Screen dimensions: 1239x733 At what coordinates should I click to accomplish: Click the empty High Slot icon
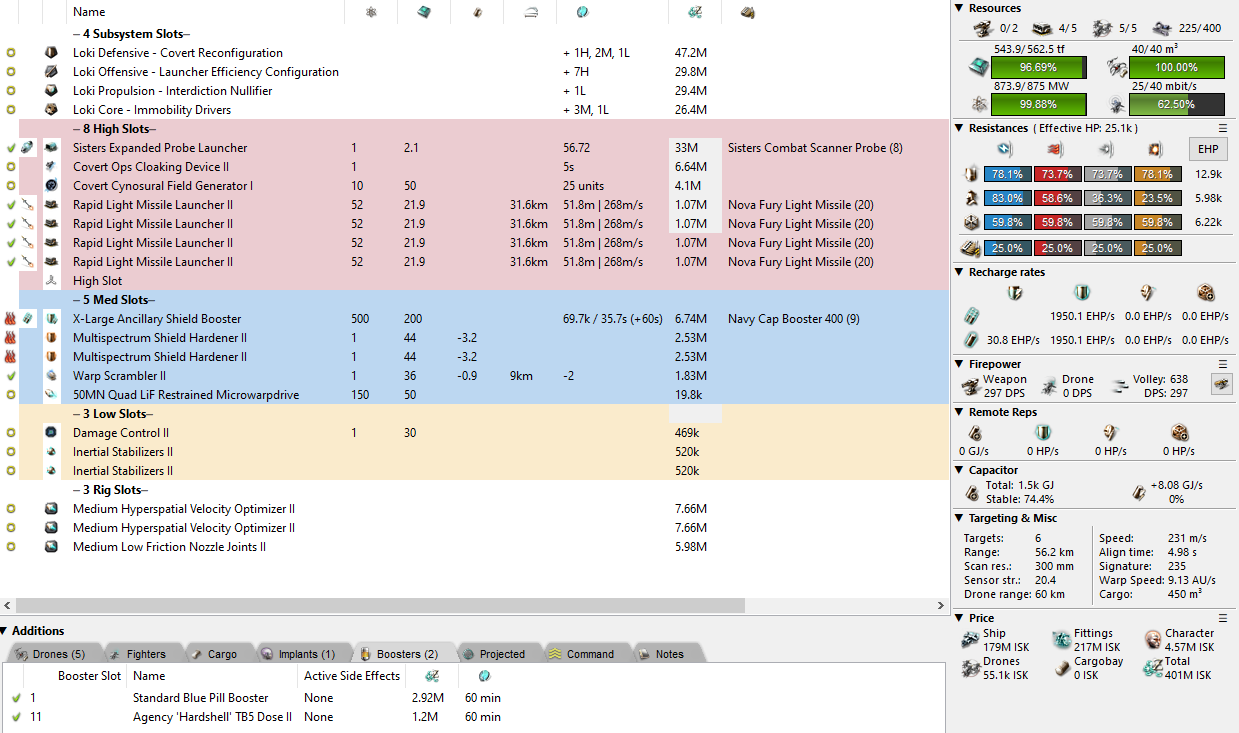point(51,281)
